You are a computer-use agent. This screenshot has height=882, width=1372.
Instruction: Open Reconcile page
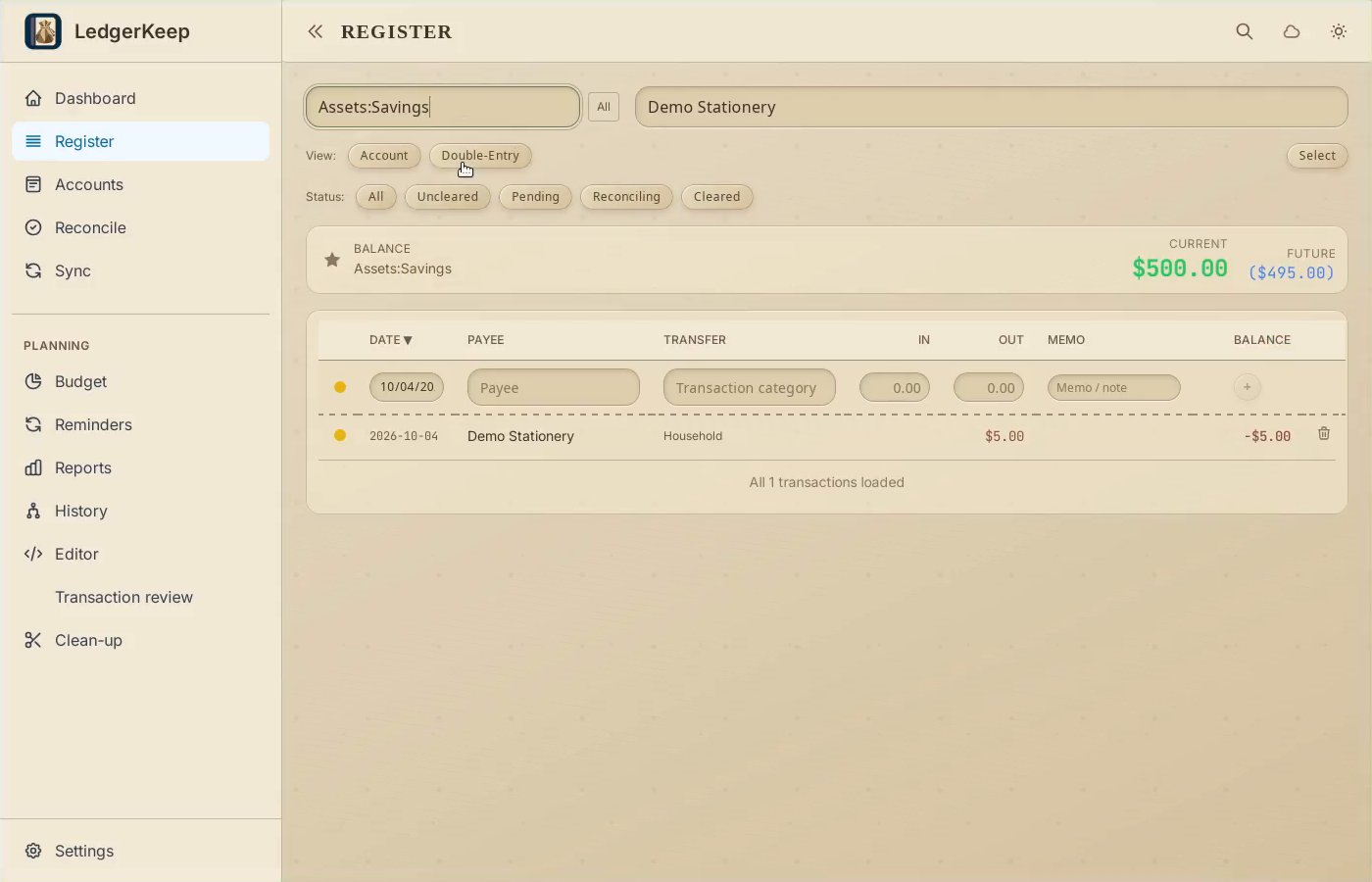(x=140, y=227)
